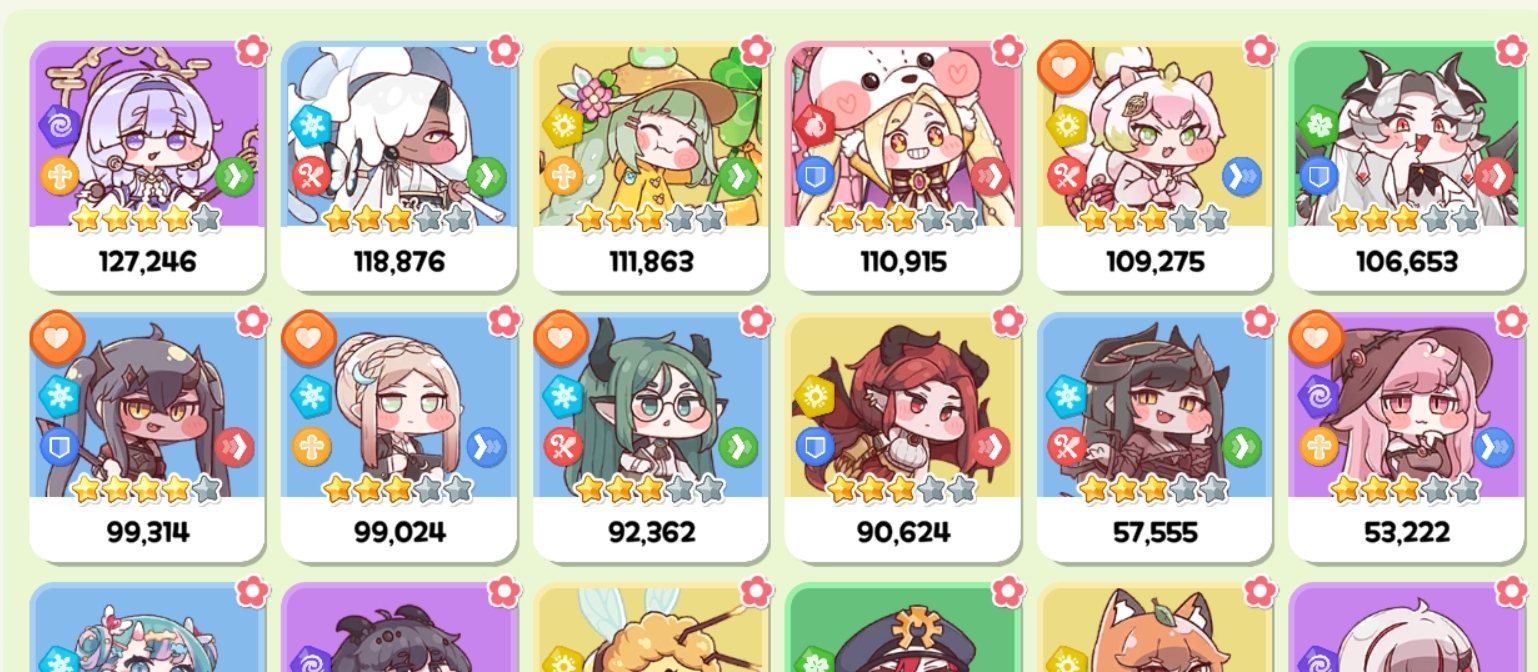
Task: Click the green arrow icon on the 57,555 card
Action: pyautogui.click(x=1241, y=446)
